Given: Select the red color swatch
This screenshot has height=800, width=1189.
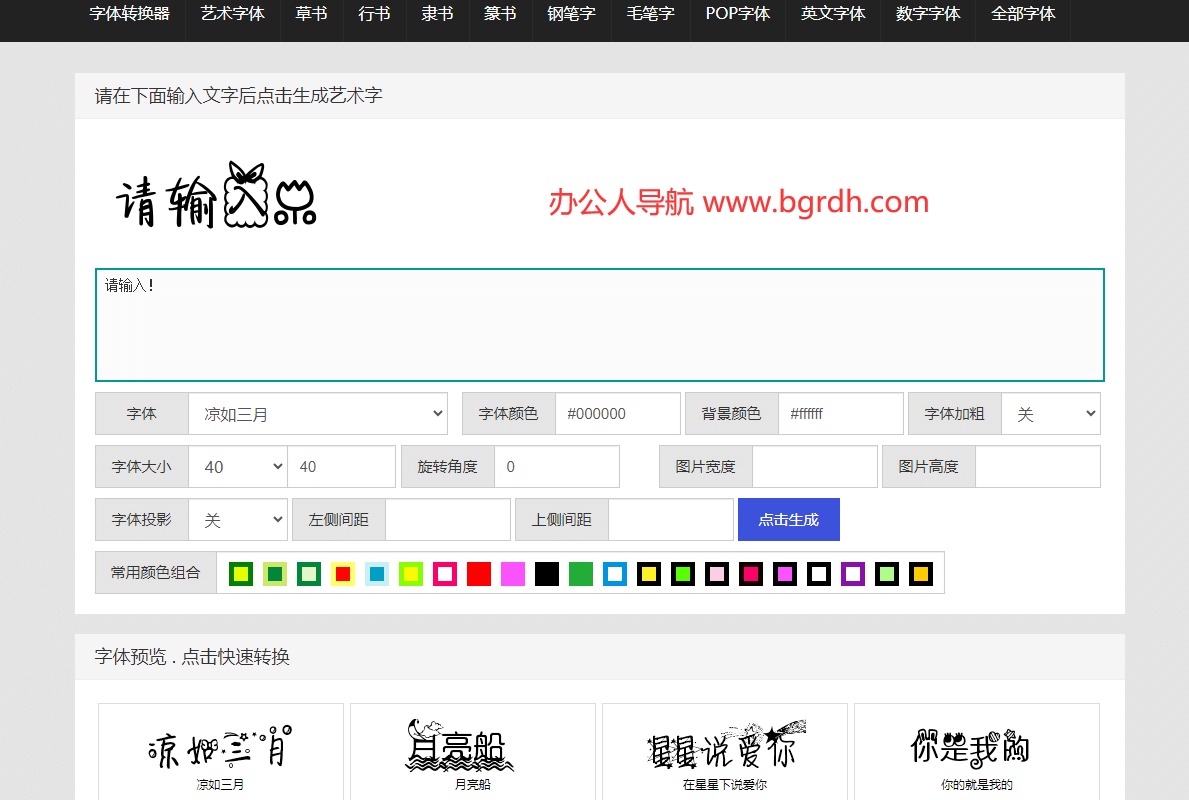Looking at the screenshot, I should coord(478,574).
